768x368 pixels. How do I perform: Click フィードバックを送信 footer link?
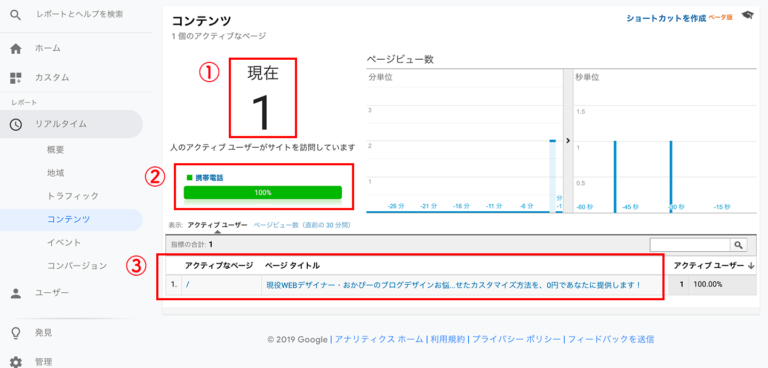point(611,339)
